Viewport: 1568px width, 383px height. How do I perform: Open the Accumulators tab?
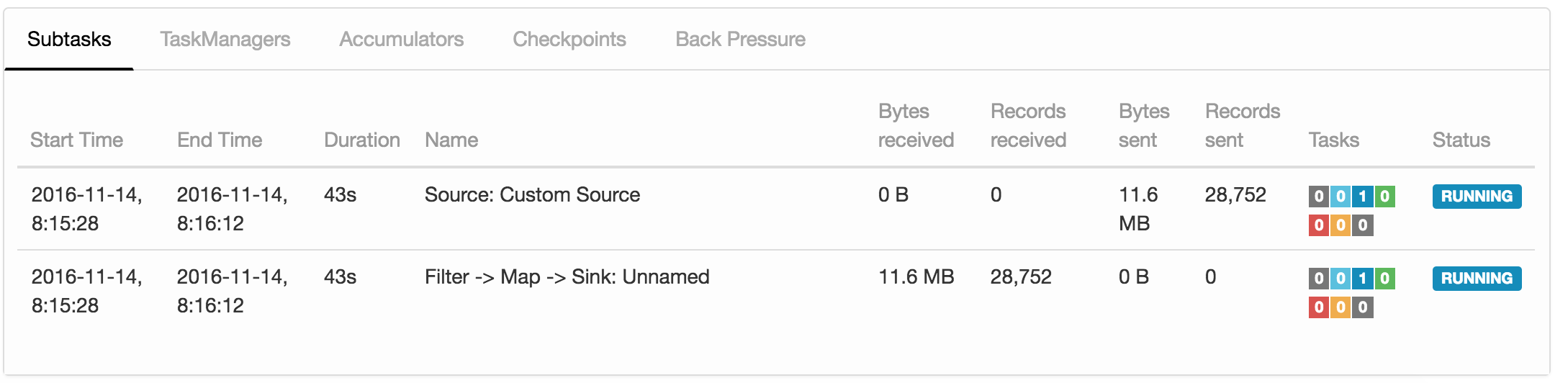401,40
